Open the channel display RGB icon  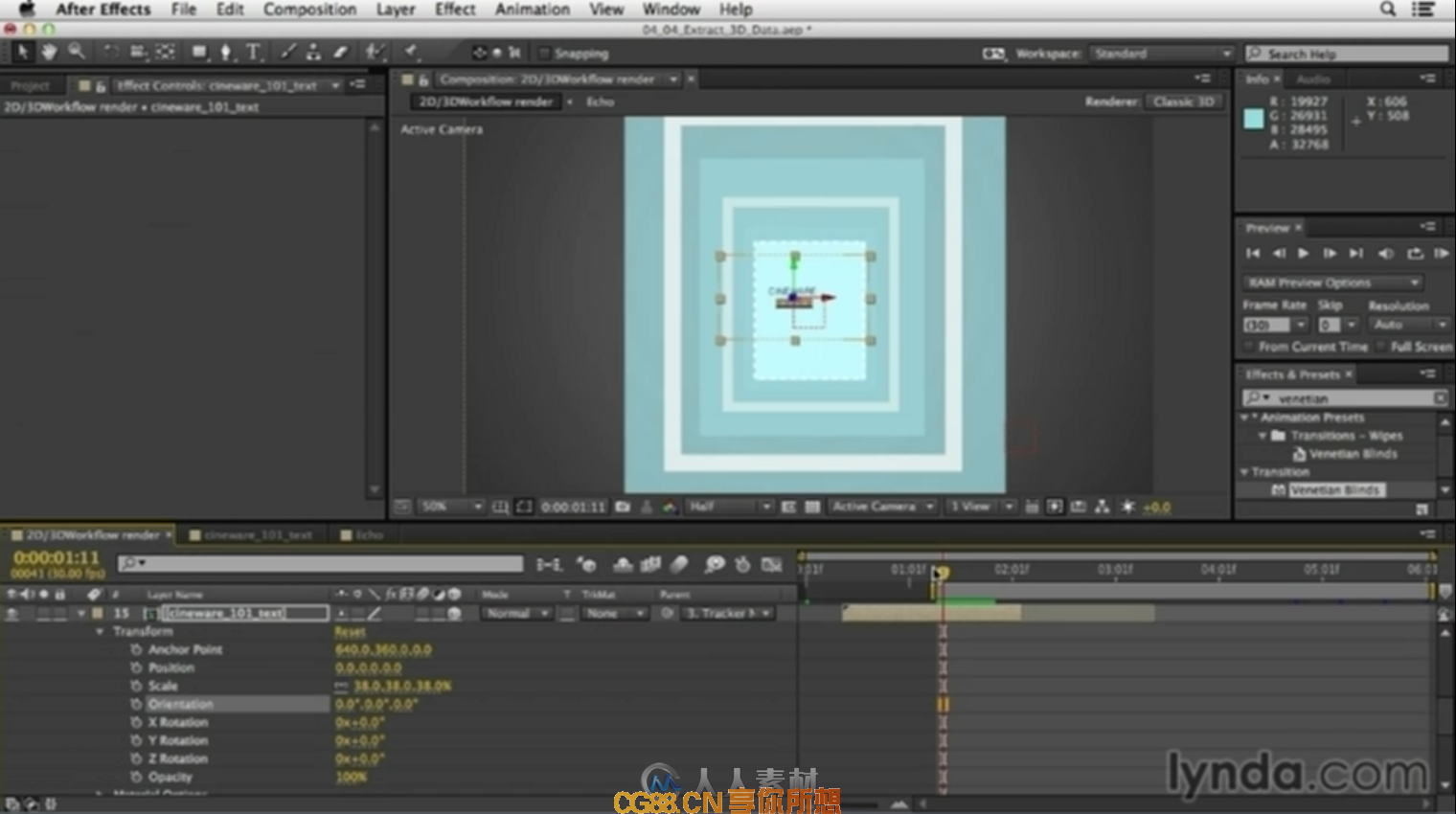click(x=670, y=507)
